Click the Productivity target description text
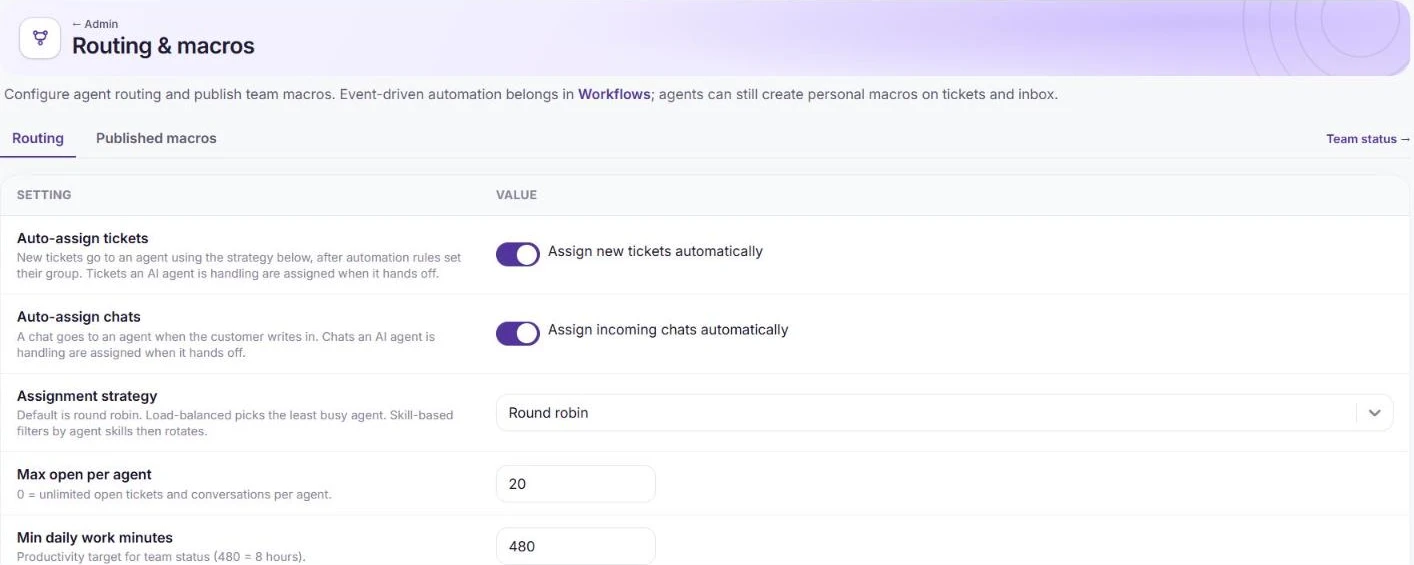Image resolution: width=1414 pixels, height=565 pixels. pos(161,556)
